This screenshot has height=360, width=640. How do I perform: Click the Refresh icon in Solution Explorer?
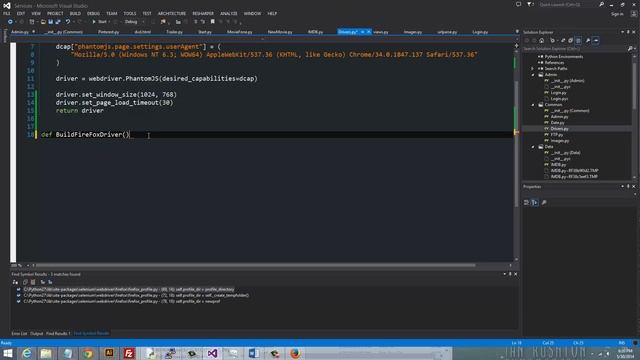pyautogui.click(x=563, y=40)
